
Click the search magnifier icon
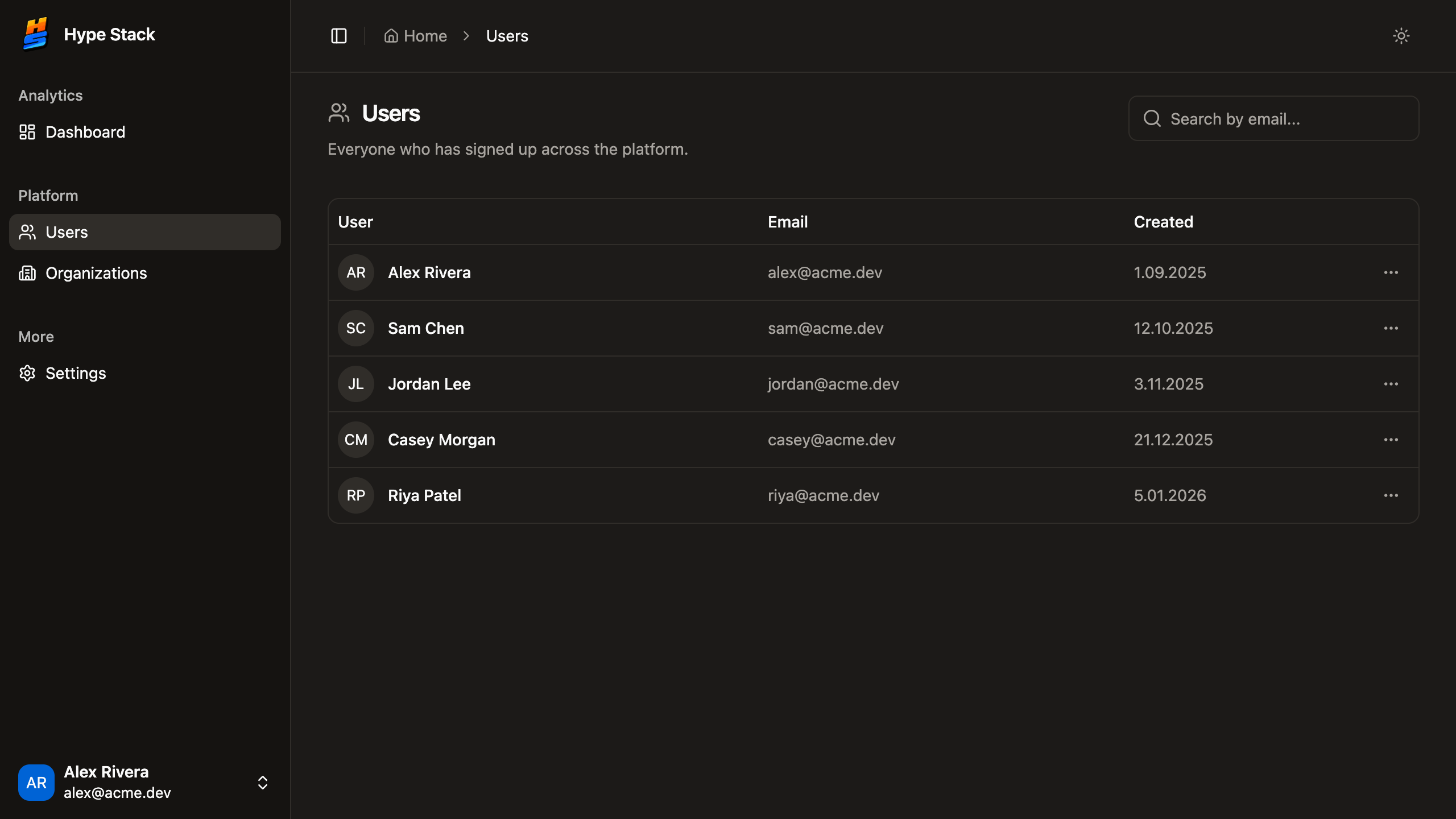point(1152,118)
